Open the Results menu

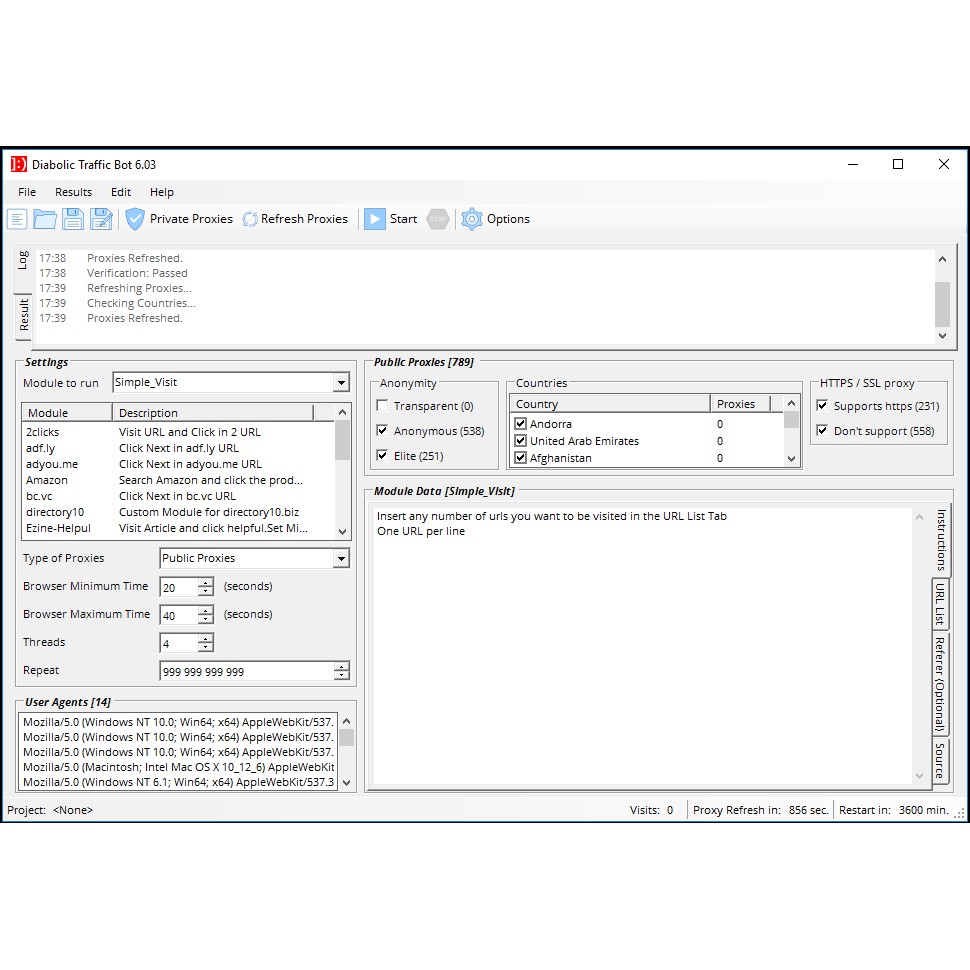point(73,192)
